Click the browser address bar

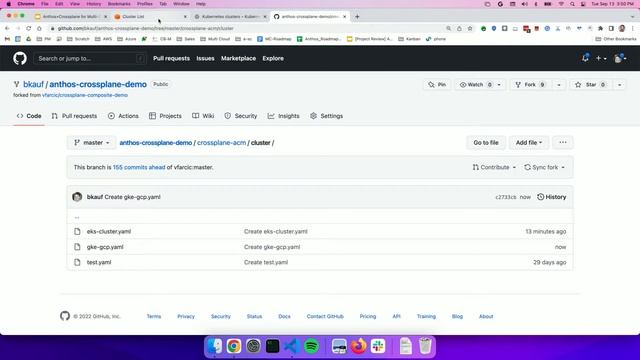[x=245, y=29]
